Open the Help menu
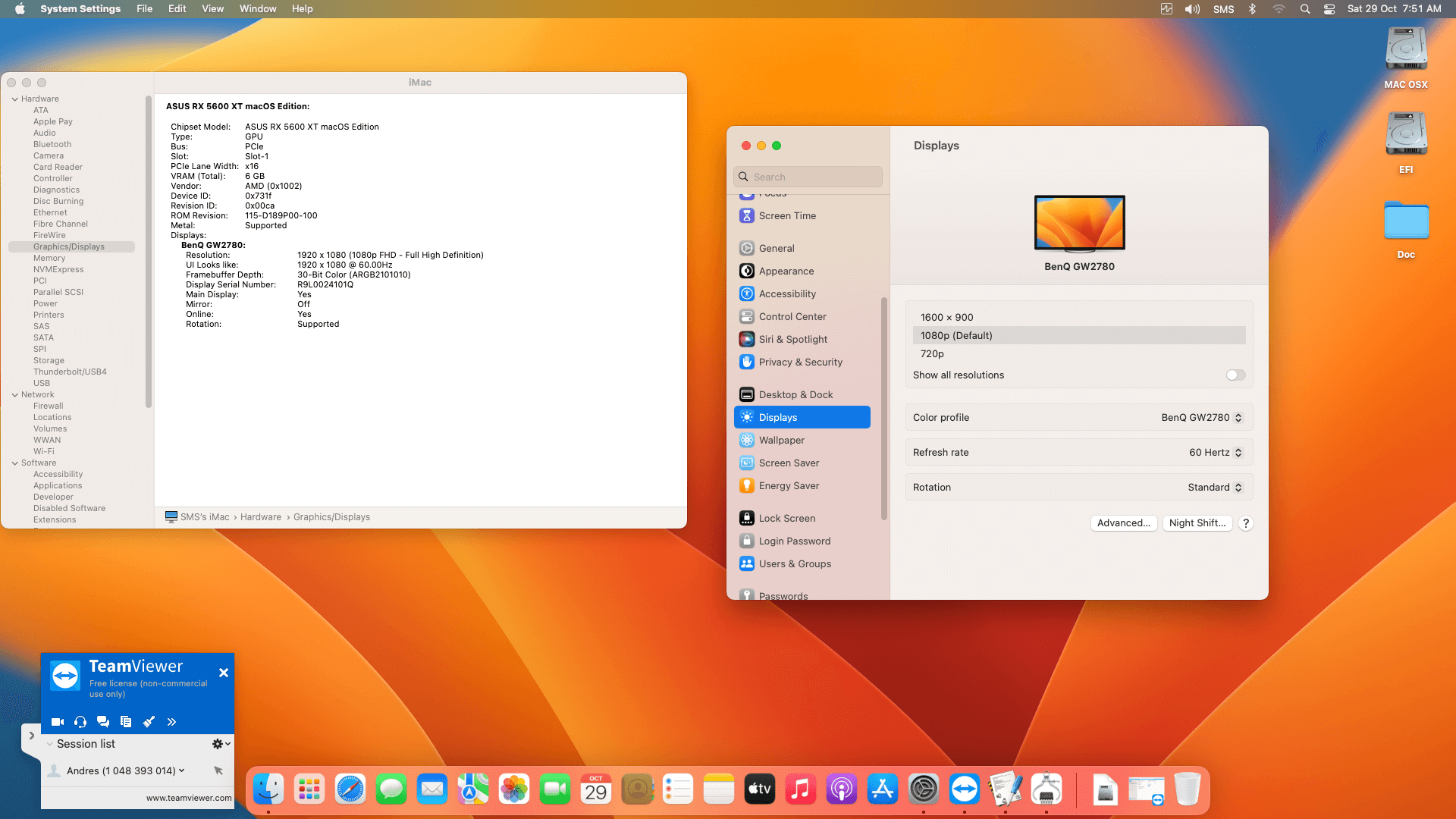Image resolution: width=1456 pixels, height=819 pixels. coord(302,9)
